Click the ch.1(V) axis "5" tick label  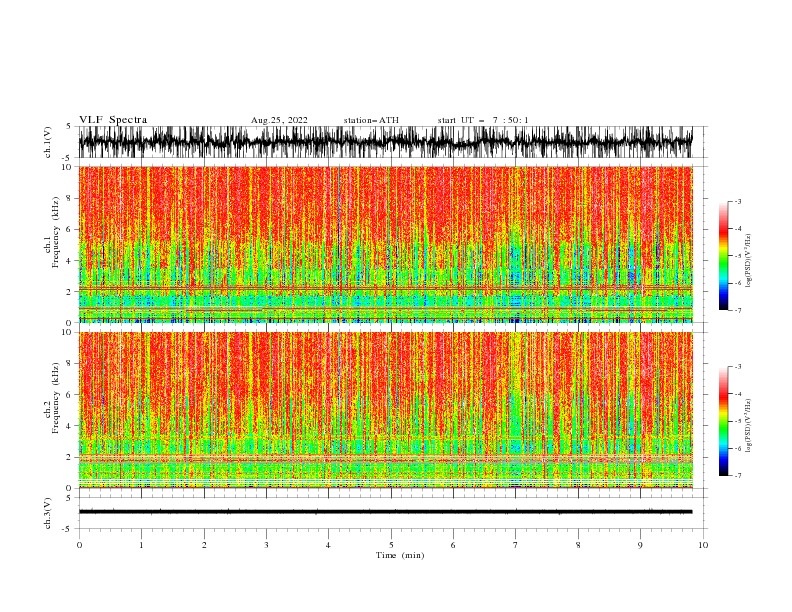click(x=69, y=126)
